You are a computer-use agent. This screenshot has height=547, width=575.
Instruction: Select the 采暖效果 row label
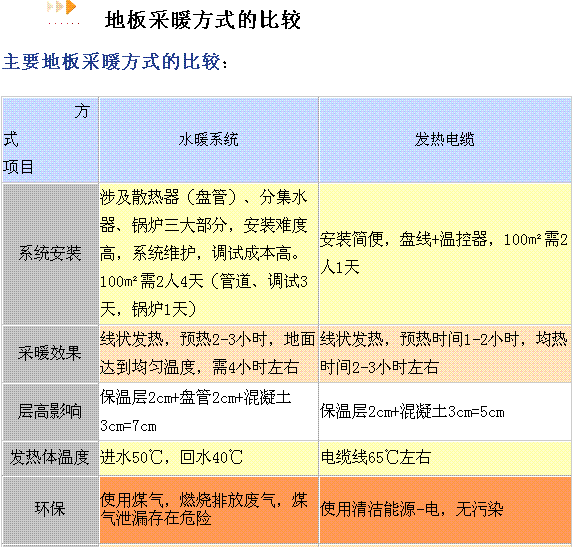[x=50, y=354]
